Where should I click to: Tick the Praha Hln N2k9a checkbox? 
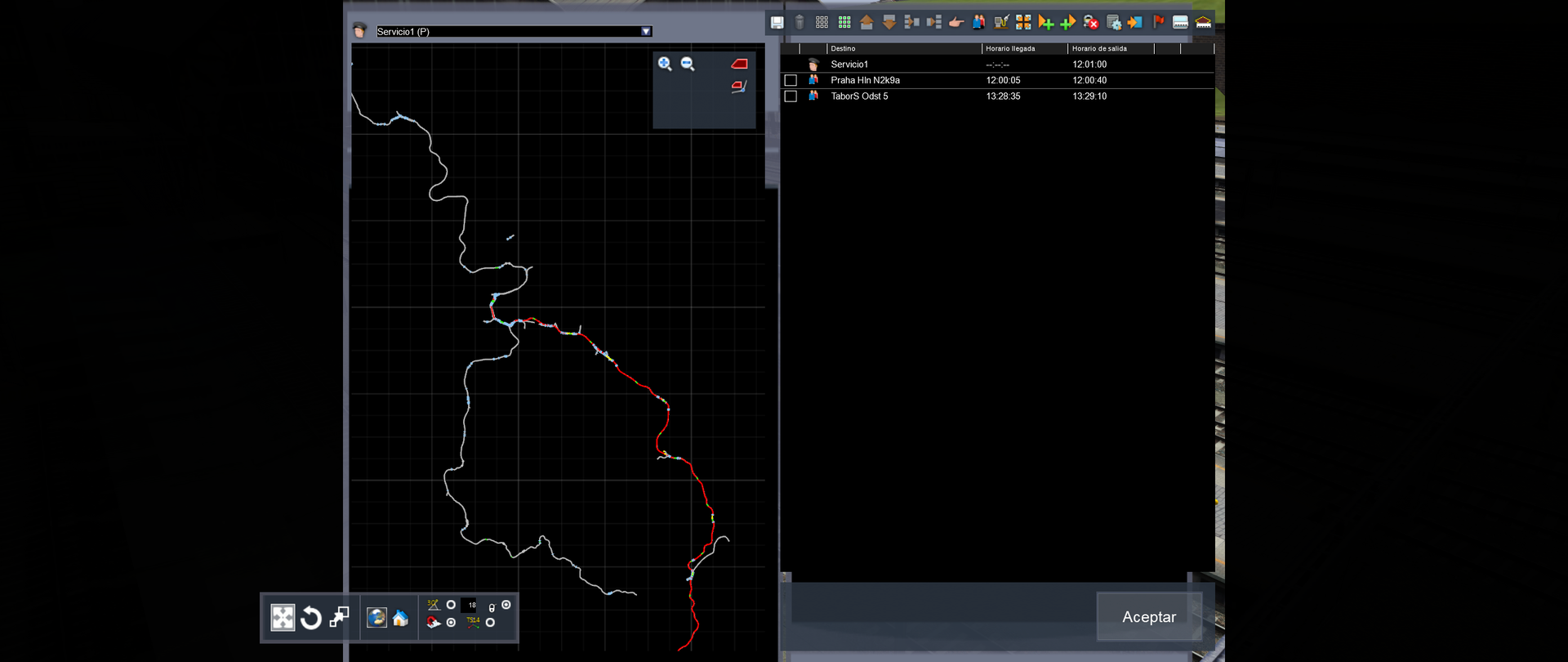791,80
